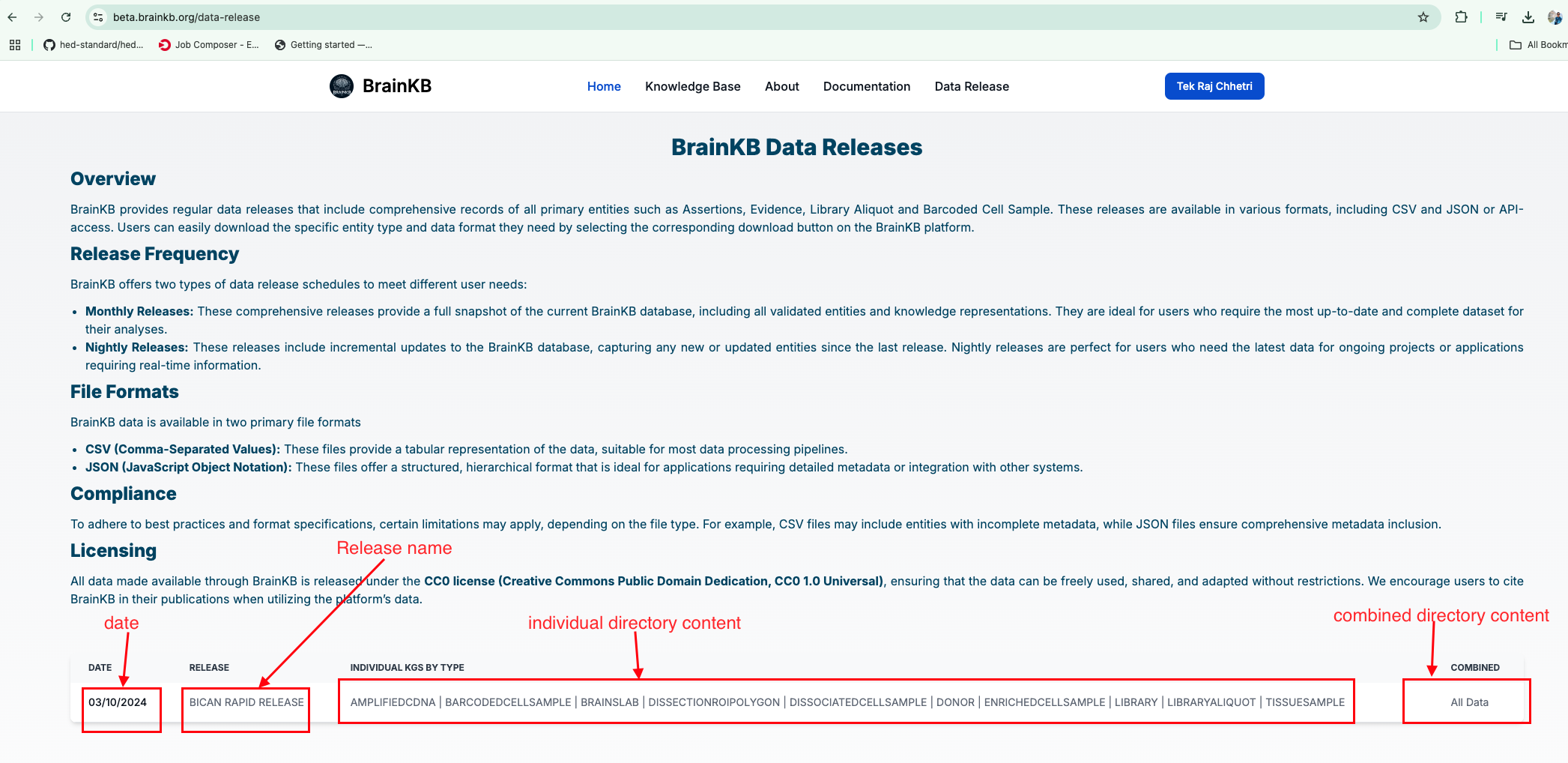Image resolution: width=1568 pixels, height=763 pixels.
Task: Click the DATE column header
Action: click(x=100, y=667)
